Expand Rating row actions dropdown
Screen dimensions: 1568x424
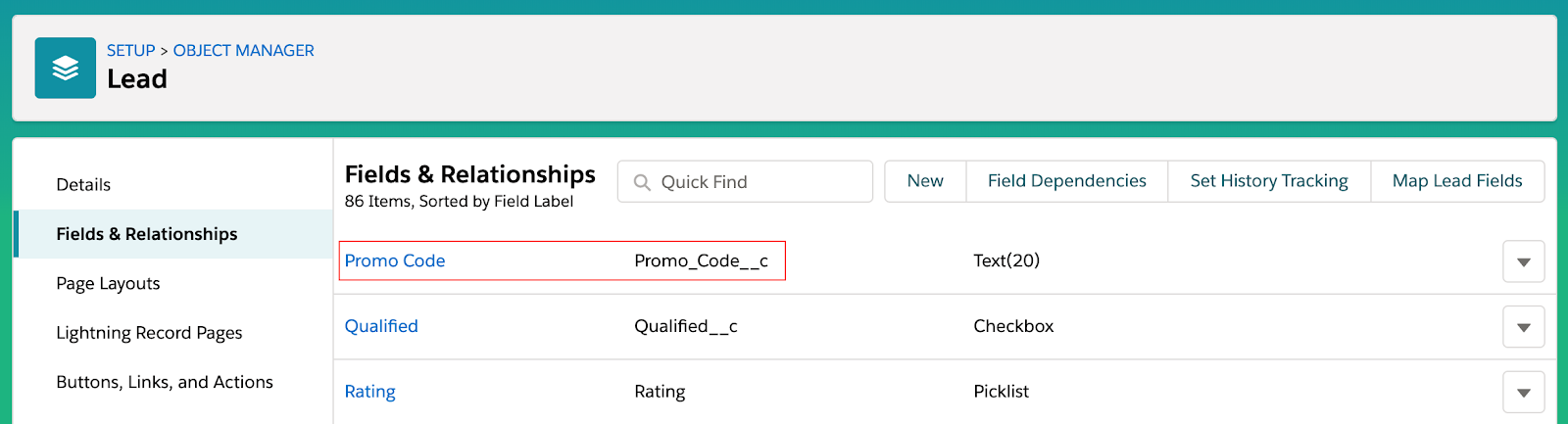pyautogui.click(x=1523, y=393)
